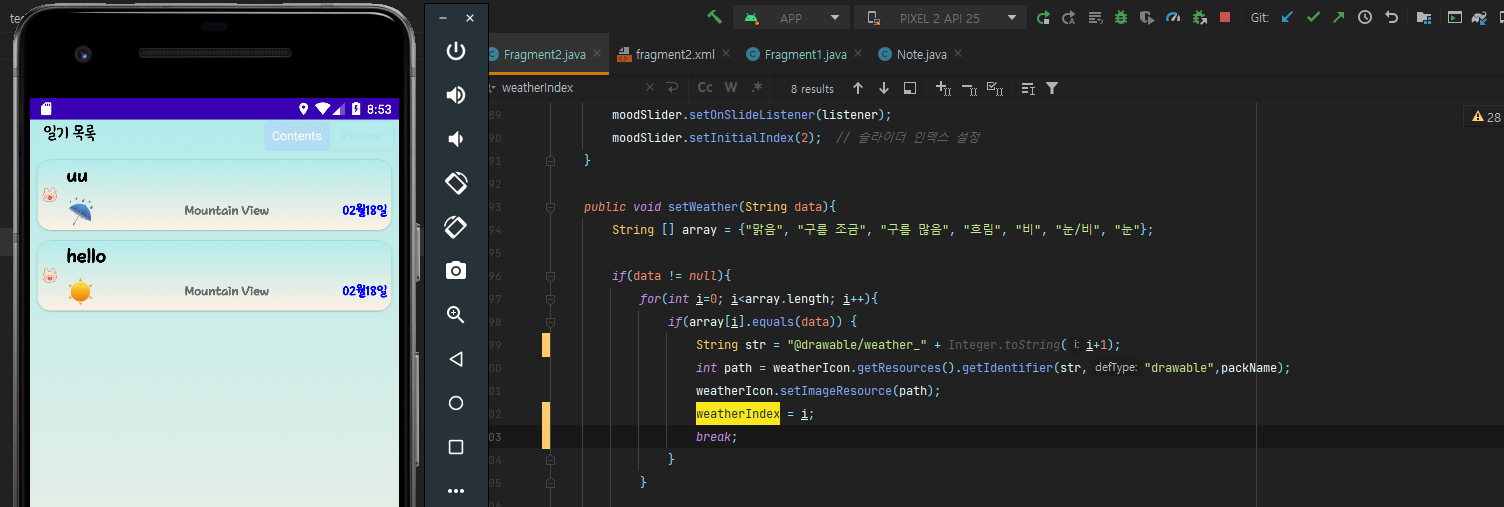This screenshot has height=507, width=1504.
Task: Click the Git Update Project blue arrow
Action: pos(1287,17)
